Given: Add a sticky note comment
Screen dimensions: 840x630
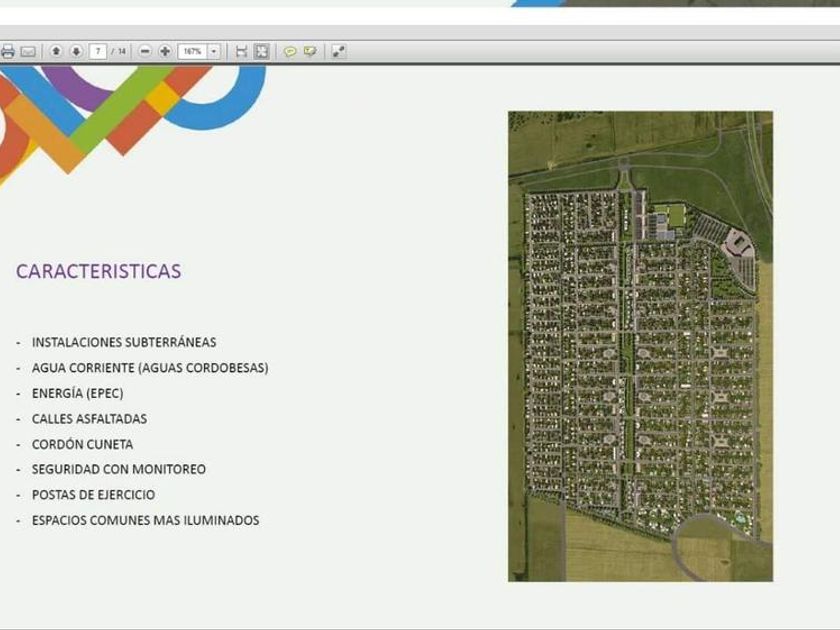Looking at the screenshot, I should [x=290, y=51].
